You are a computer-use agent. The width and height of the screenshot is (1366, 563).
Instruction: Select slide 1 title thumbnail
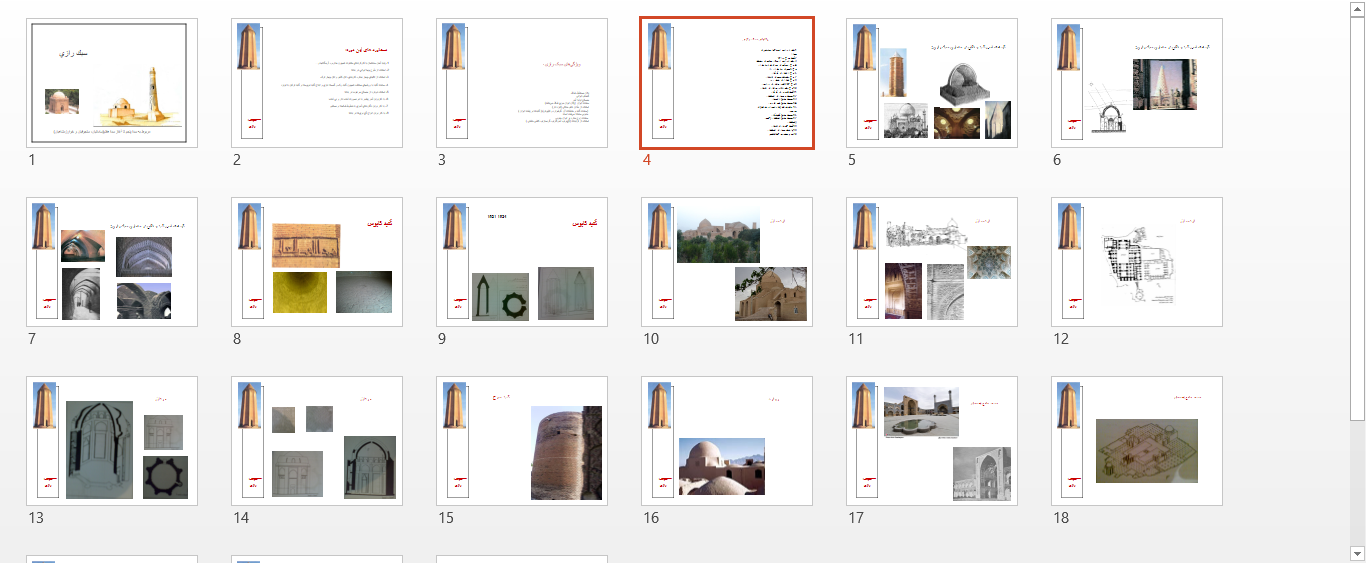tap(112, 83)
